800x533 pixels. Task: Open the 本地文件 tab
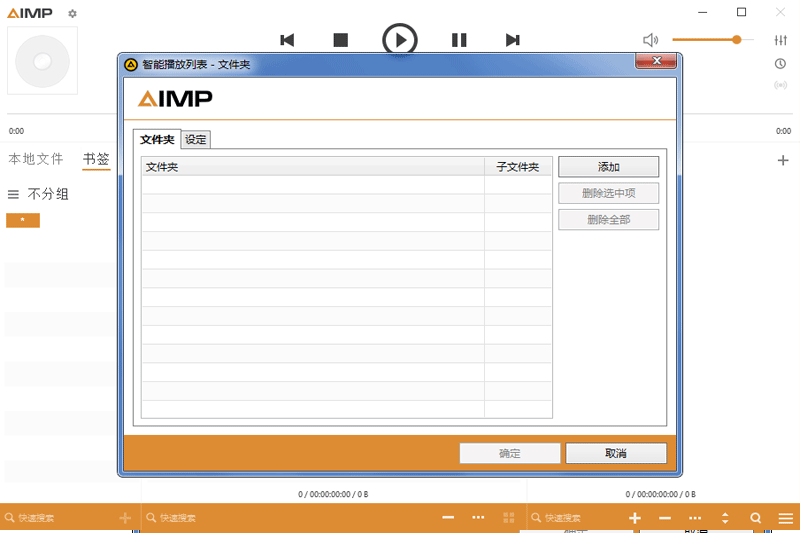[x=36, y=159]
